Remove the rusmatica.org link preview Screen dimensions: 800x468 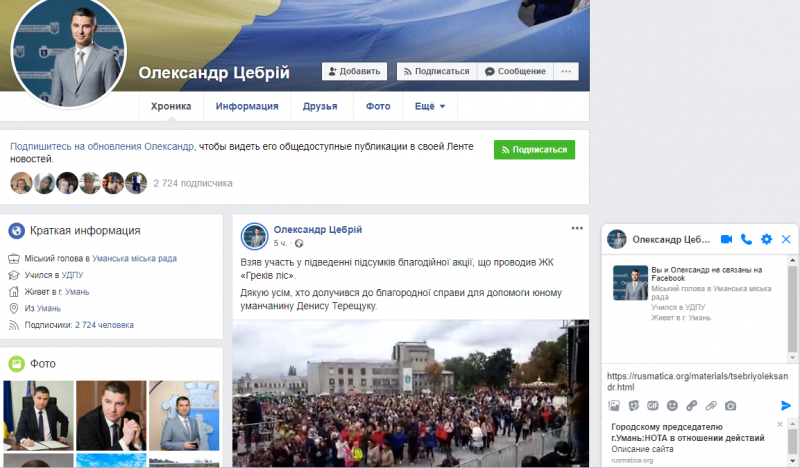click(780, 424)
